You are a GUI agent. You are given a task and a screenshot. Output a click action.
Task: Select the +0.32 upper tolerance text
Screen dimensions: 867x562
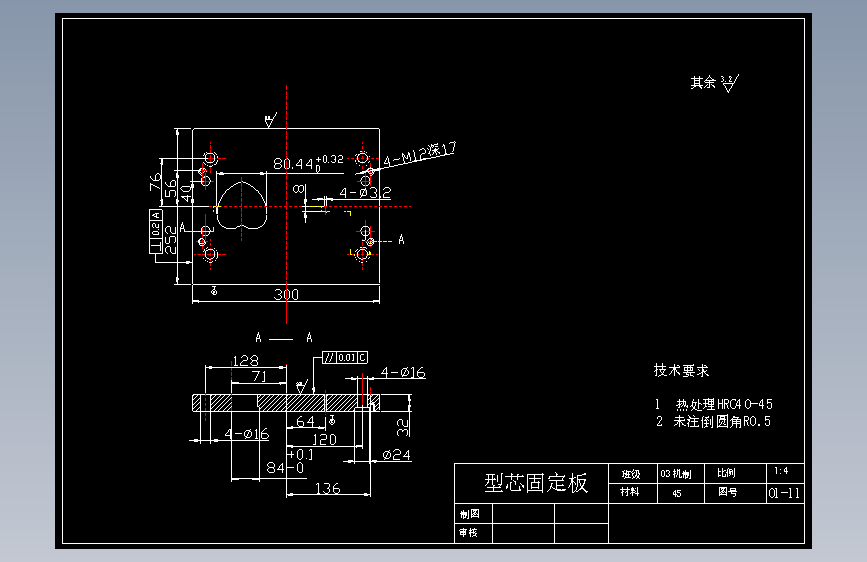330,159
